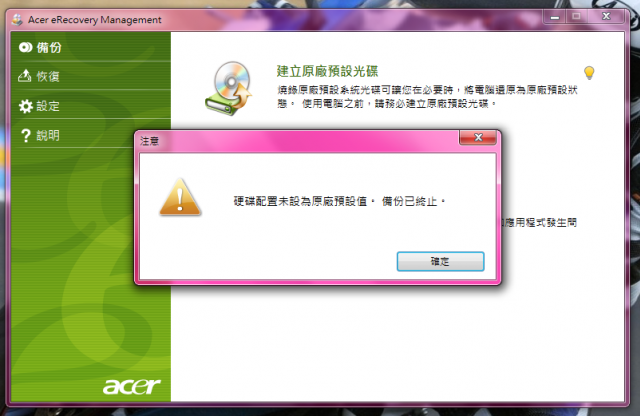Open the 建立原廠預設光碟 heading link
640x416 pixels.
pyautogui.click(x=327, y=71)
